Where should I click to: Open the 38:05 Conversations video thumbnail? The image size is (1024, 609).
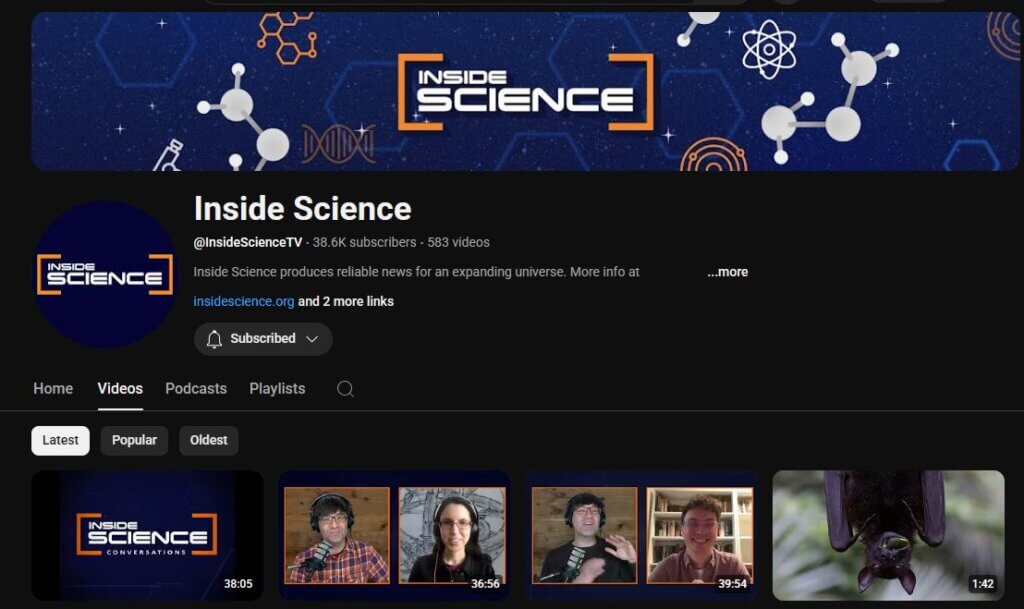point(148,535)
